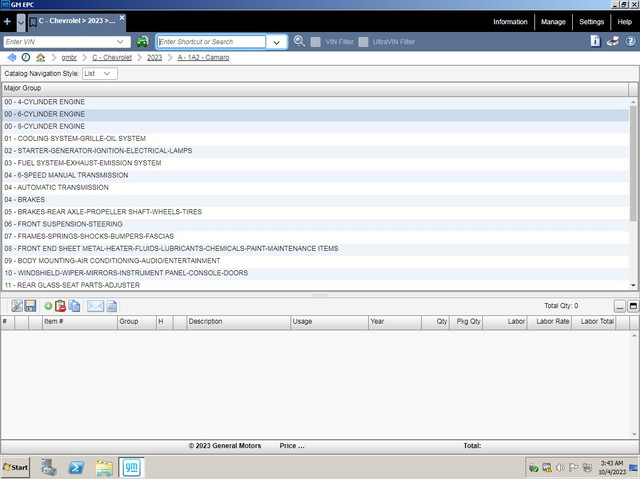Click the magnifying glass search icon
The height and width of the screenshot is (479, 640).
299,41
